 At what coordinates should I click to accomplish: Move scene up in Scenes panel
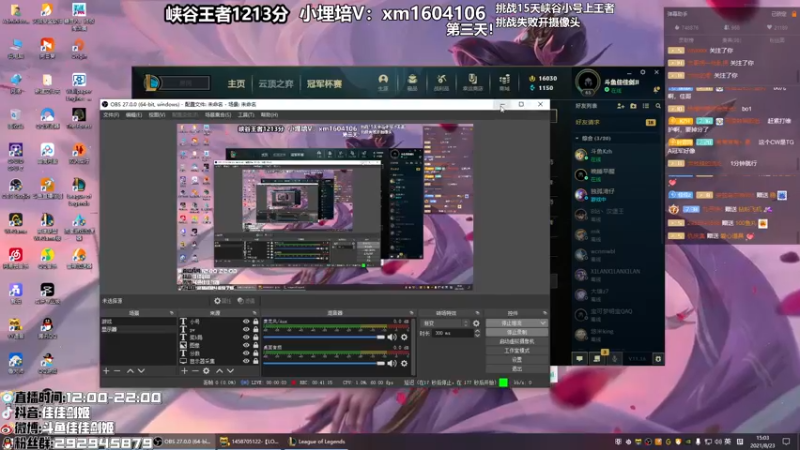(x=130, y=371)
